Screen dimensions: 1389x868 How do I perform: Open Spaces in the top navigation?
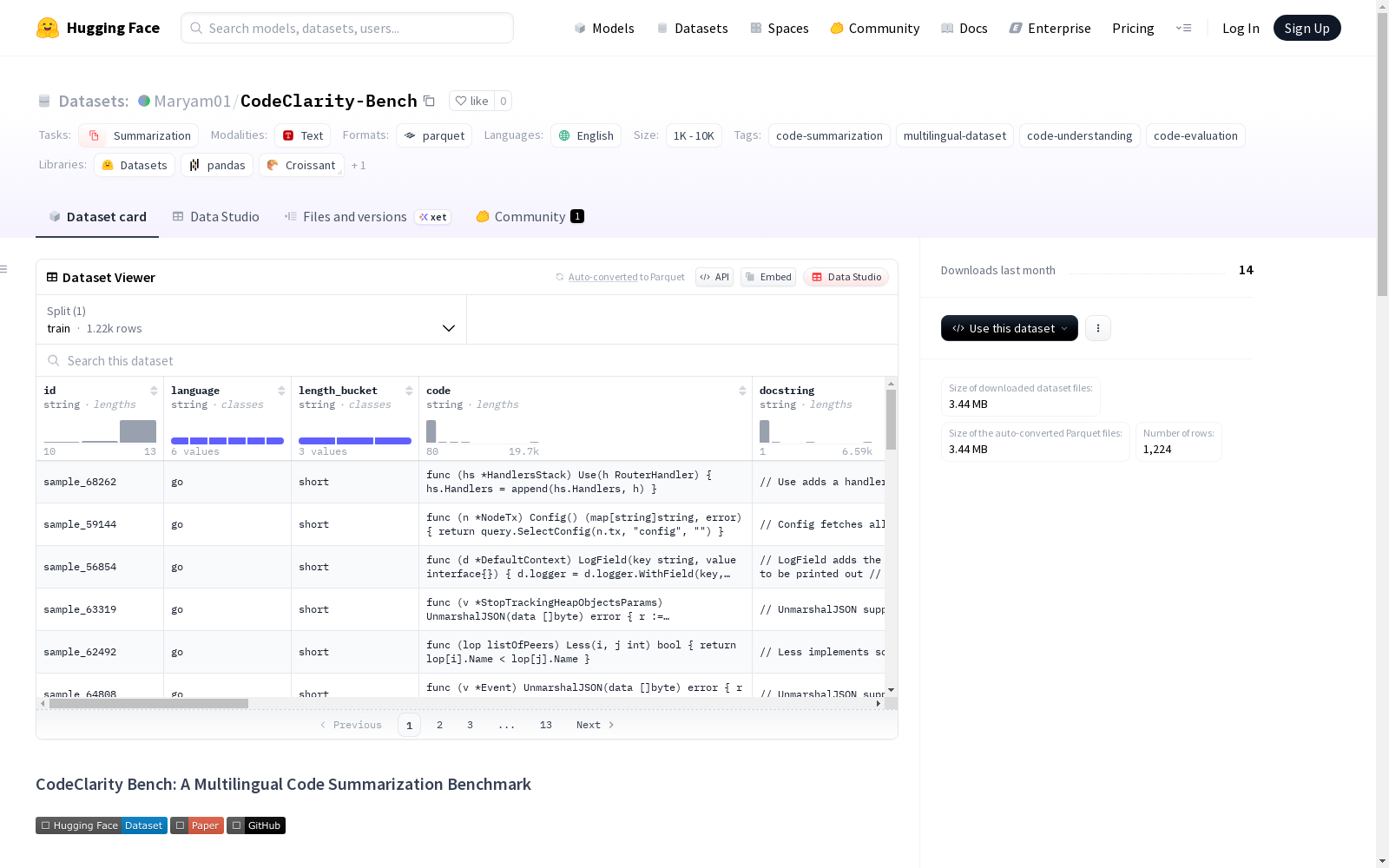pos(780,28)
